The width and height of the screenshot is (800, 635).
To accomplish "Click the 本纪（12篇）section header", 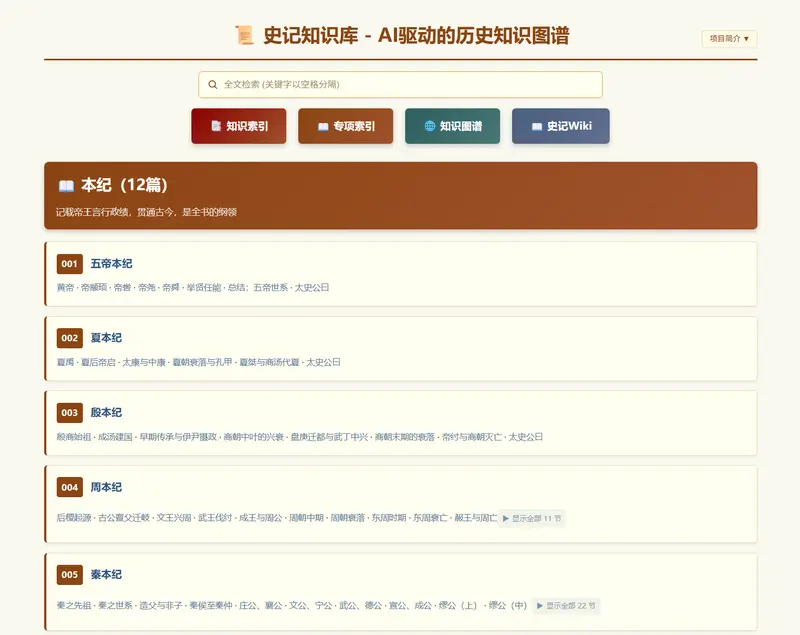I will tap(401, 195).
